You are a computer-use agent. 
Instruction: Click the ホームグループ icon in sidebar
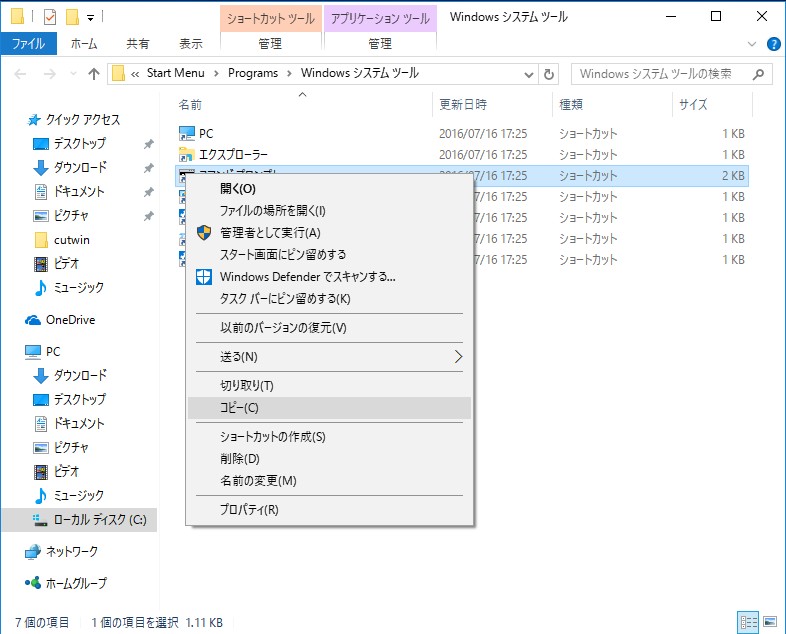[x=33, y=583]
